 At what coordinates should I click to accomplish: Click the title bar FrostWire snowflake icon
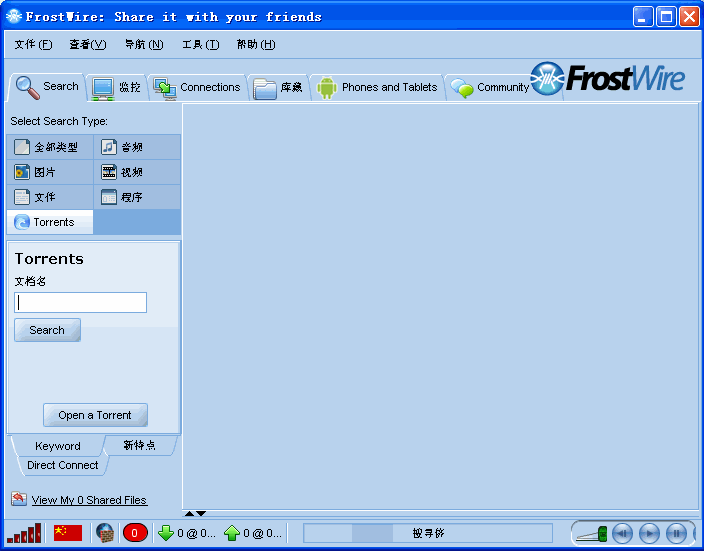point(14,17)
